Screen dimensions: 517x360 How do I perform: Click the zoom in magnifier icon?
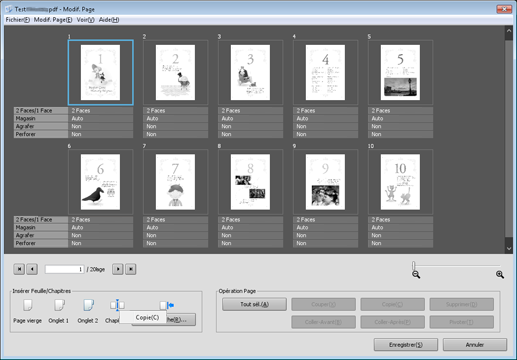tap(500, 275)
